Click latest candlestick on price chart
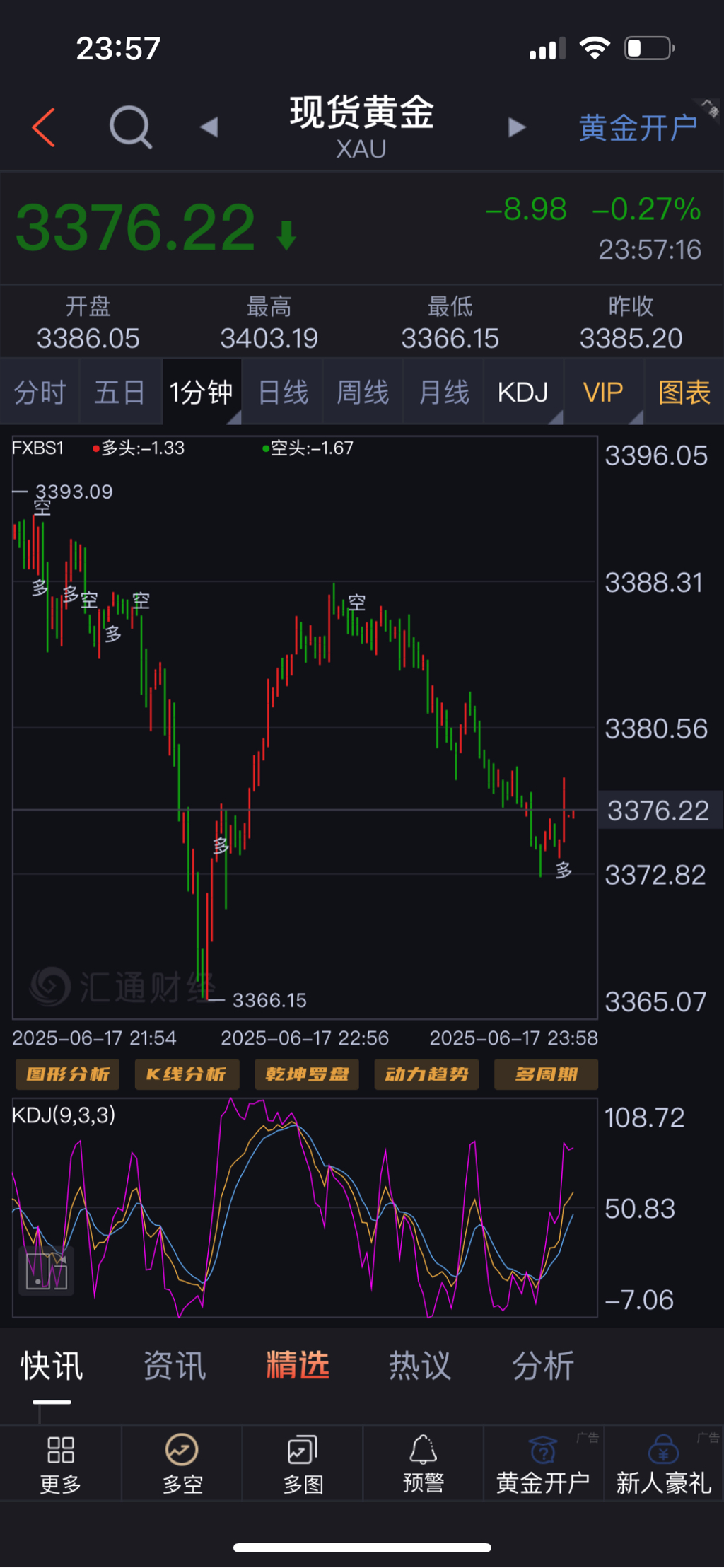 tap(572, 815)
